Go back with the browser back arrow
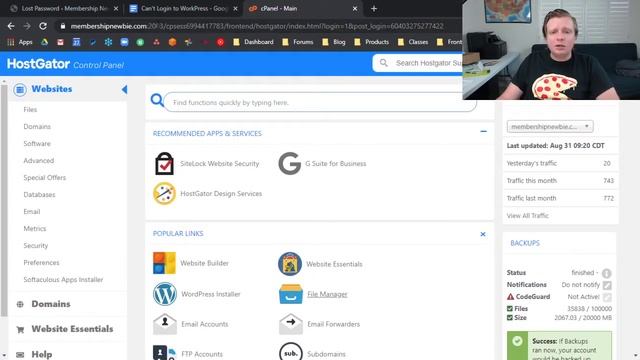The width and height of the screenshot is (640, 360). coord(11,26)
